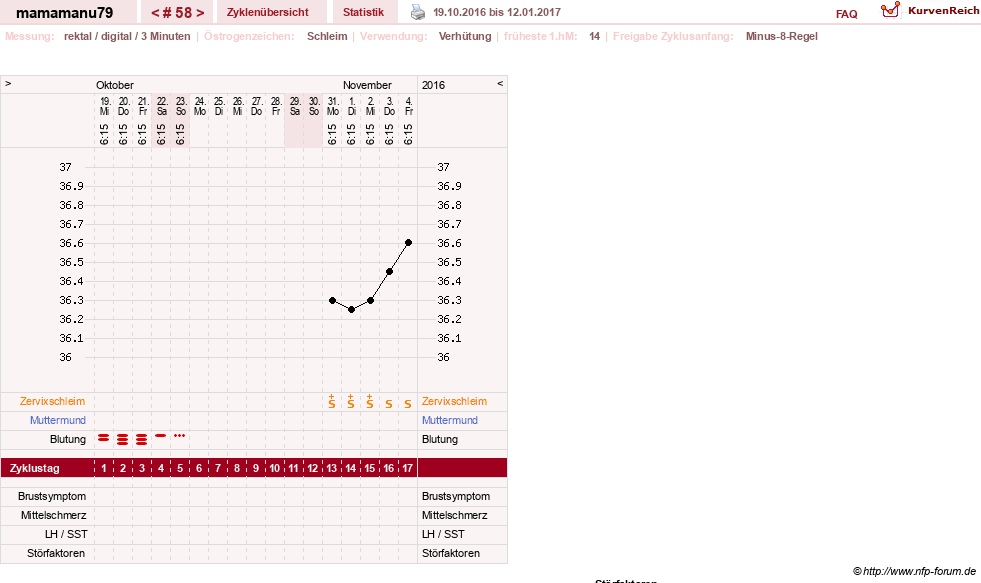
Task: Select temperature point at 36.45 on day 16
Action: click(389, 271)
